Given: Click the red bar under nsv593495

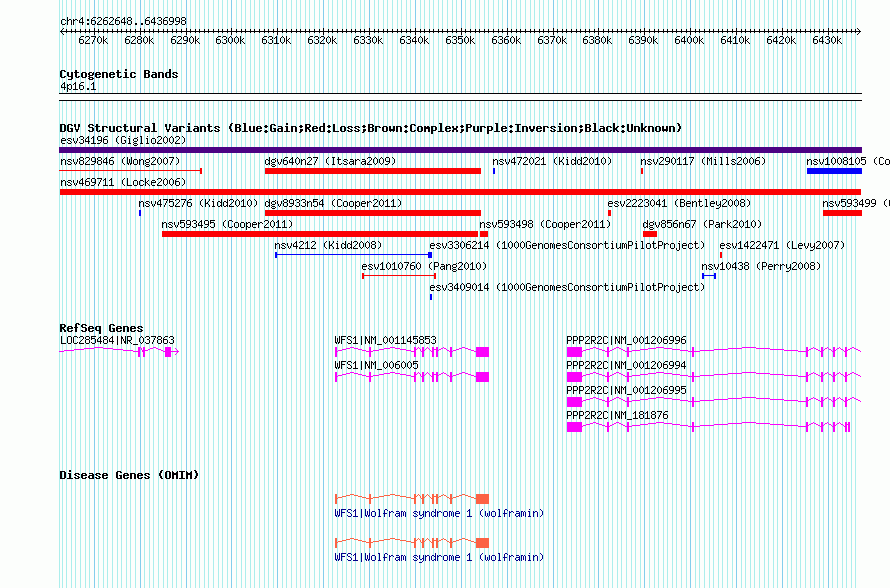Looking at the screenshot, I should [x=320, y=234].
